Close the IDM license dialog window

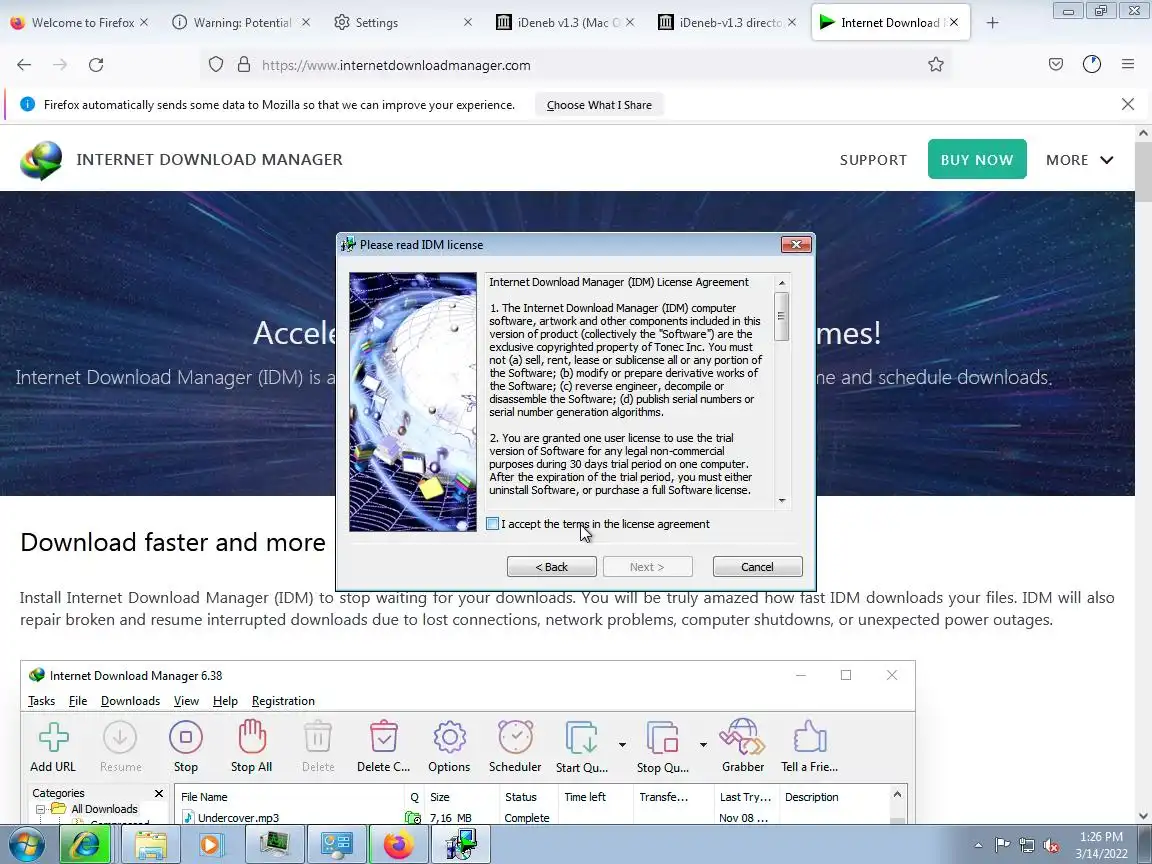pyautogui.click(x=796, y=245)
